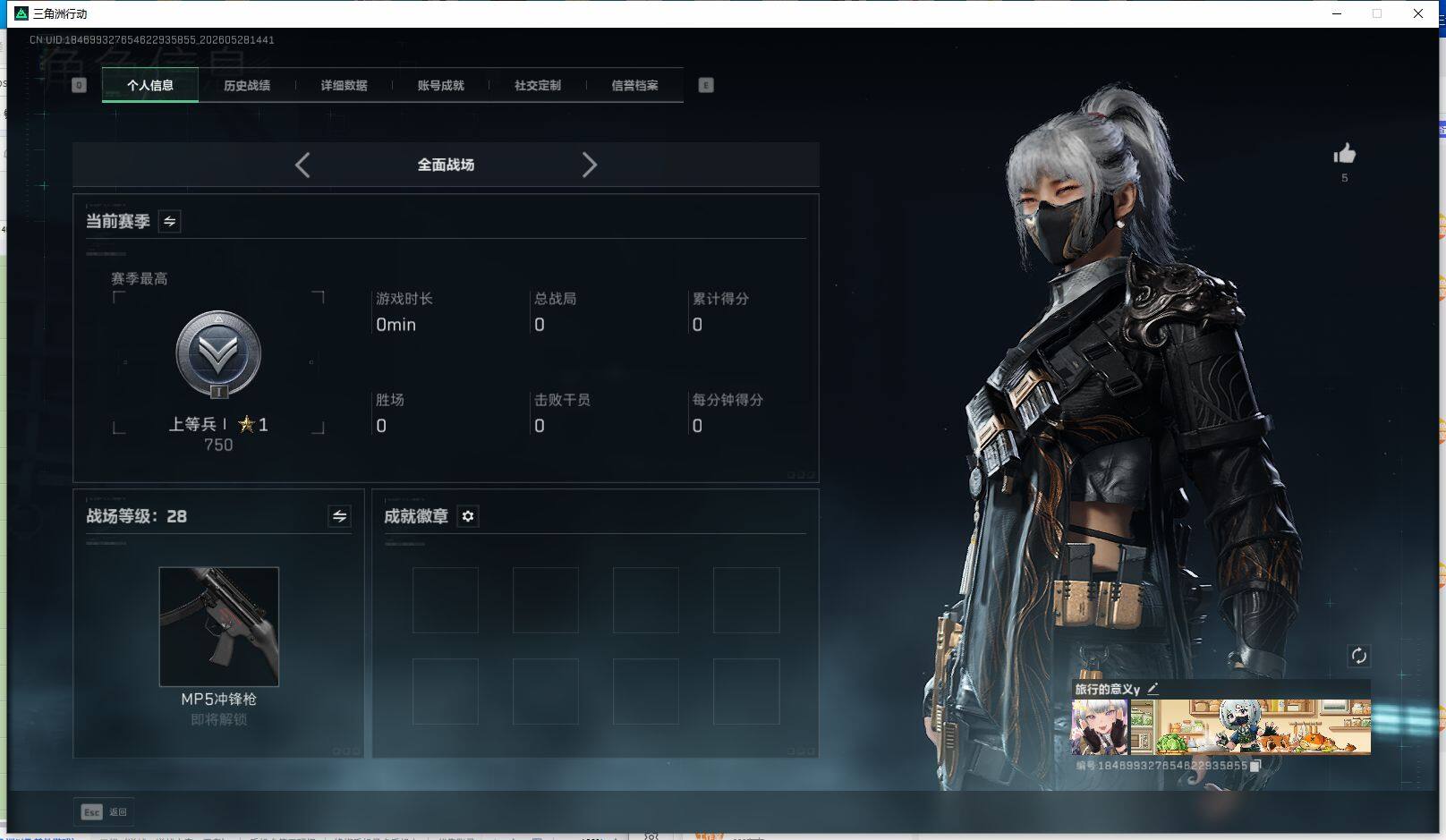Switch to previous game mode with left chevron
The height and width of the screenshot is (840, 1446).
pos(302,165)
